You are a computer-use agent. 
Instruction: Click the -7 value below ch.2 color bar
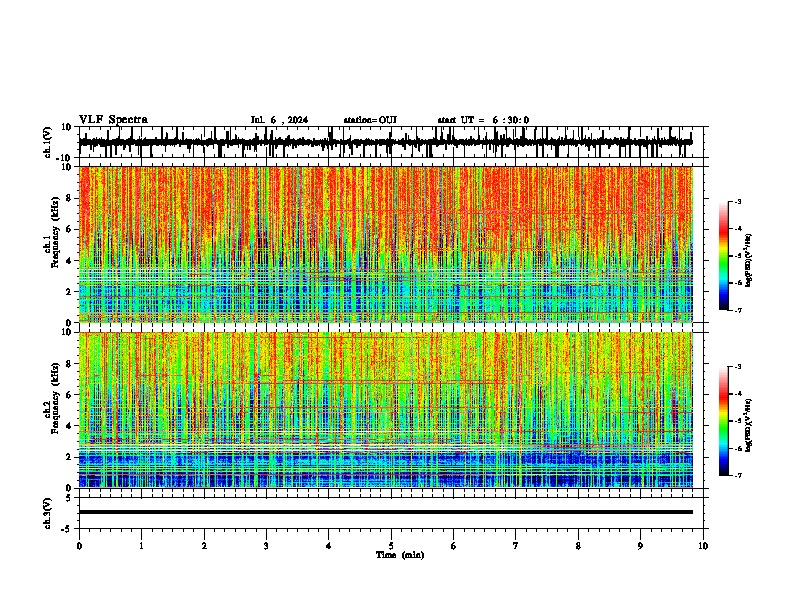(737, 475)
